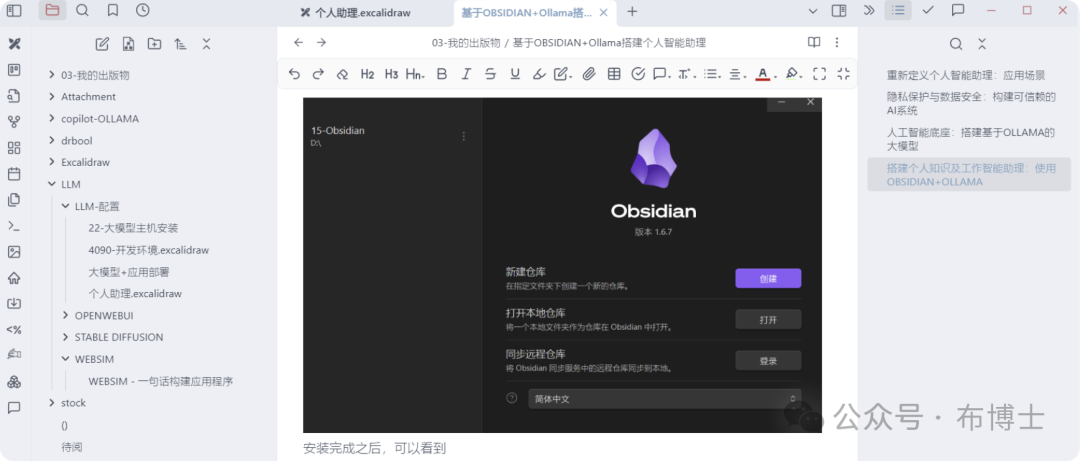Open the callout comment dropdown
This screenshot has width=1080, height=461.
pos(663,74)
